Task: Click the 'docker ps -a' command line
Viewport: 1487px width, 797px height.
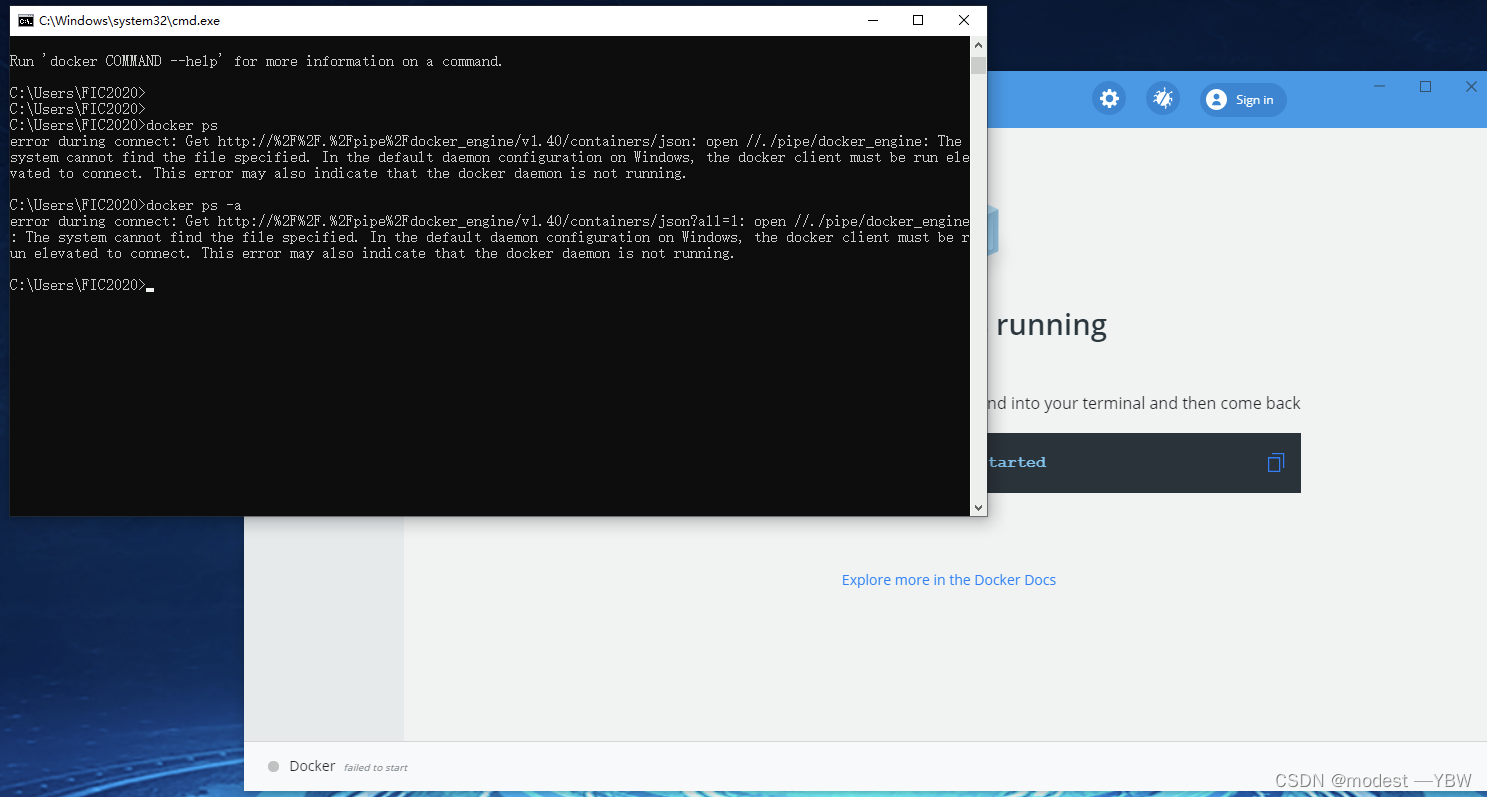Action: pos(126,205)
